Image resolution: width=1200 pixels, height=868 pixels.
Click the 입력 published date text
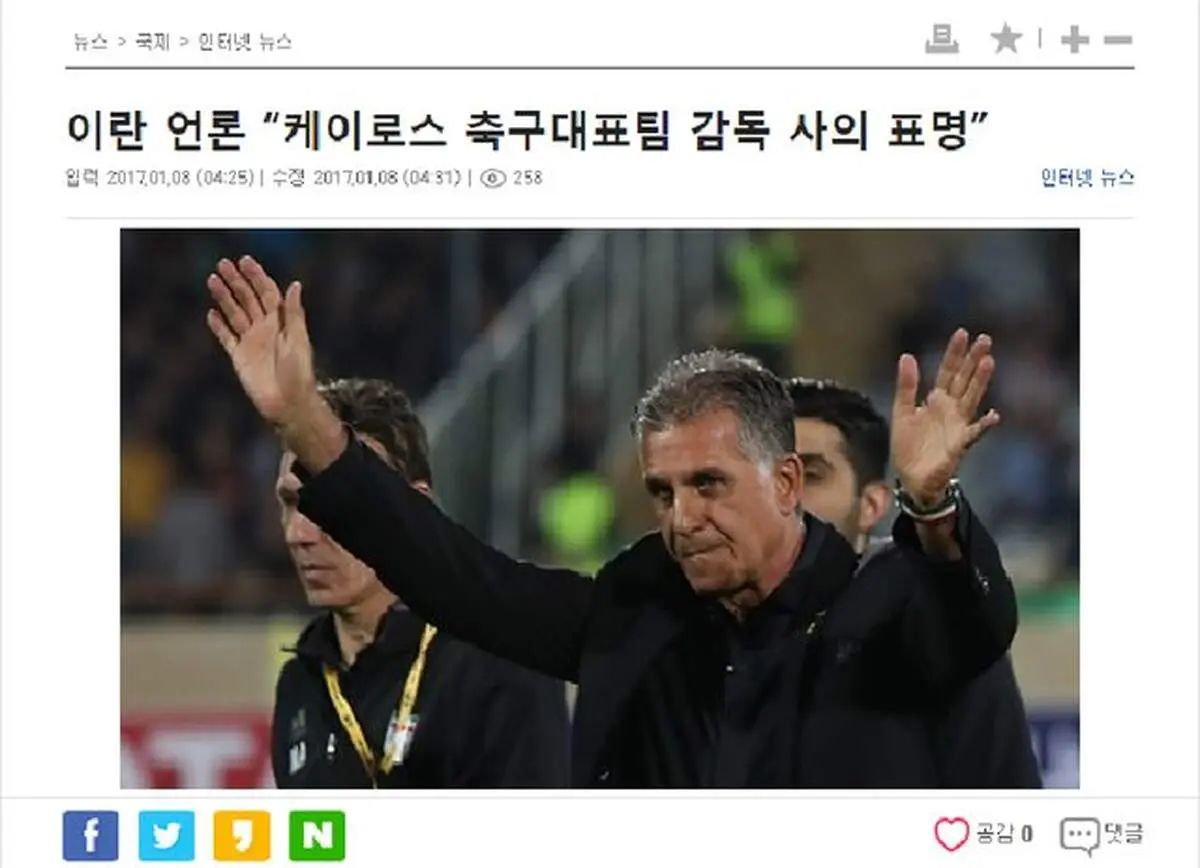pyautogui.click(x=160, y=178)
